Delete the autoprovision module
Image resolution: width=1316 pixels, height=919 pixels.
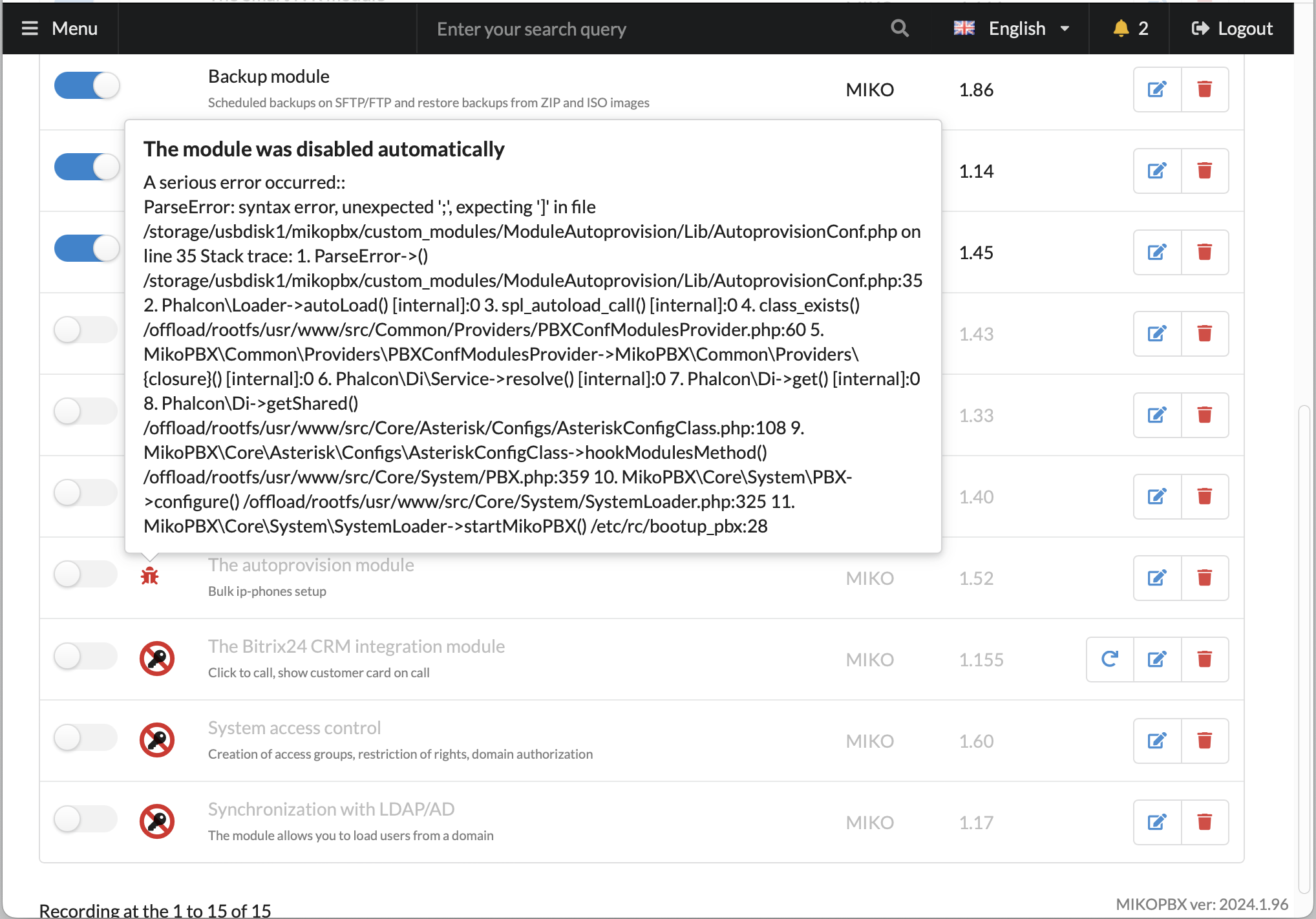pyautogui.click(x=1204, y=578)
